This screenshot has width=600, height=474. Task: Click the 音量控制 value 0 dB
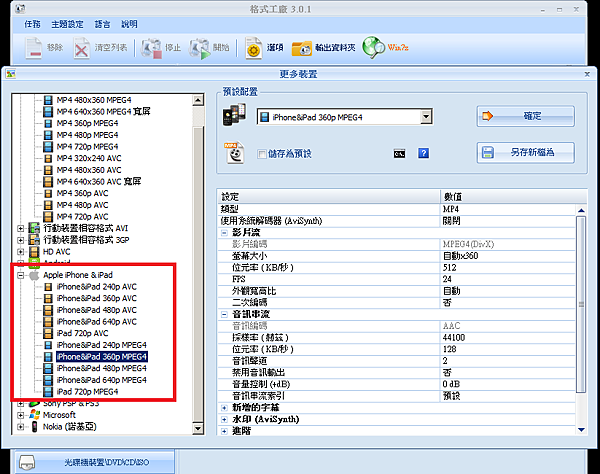click(x=508, y=384)
